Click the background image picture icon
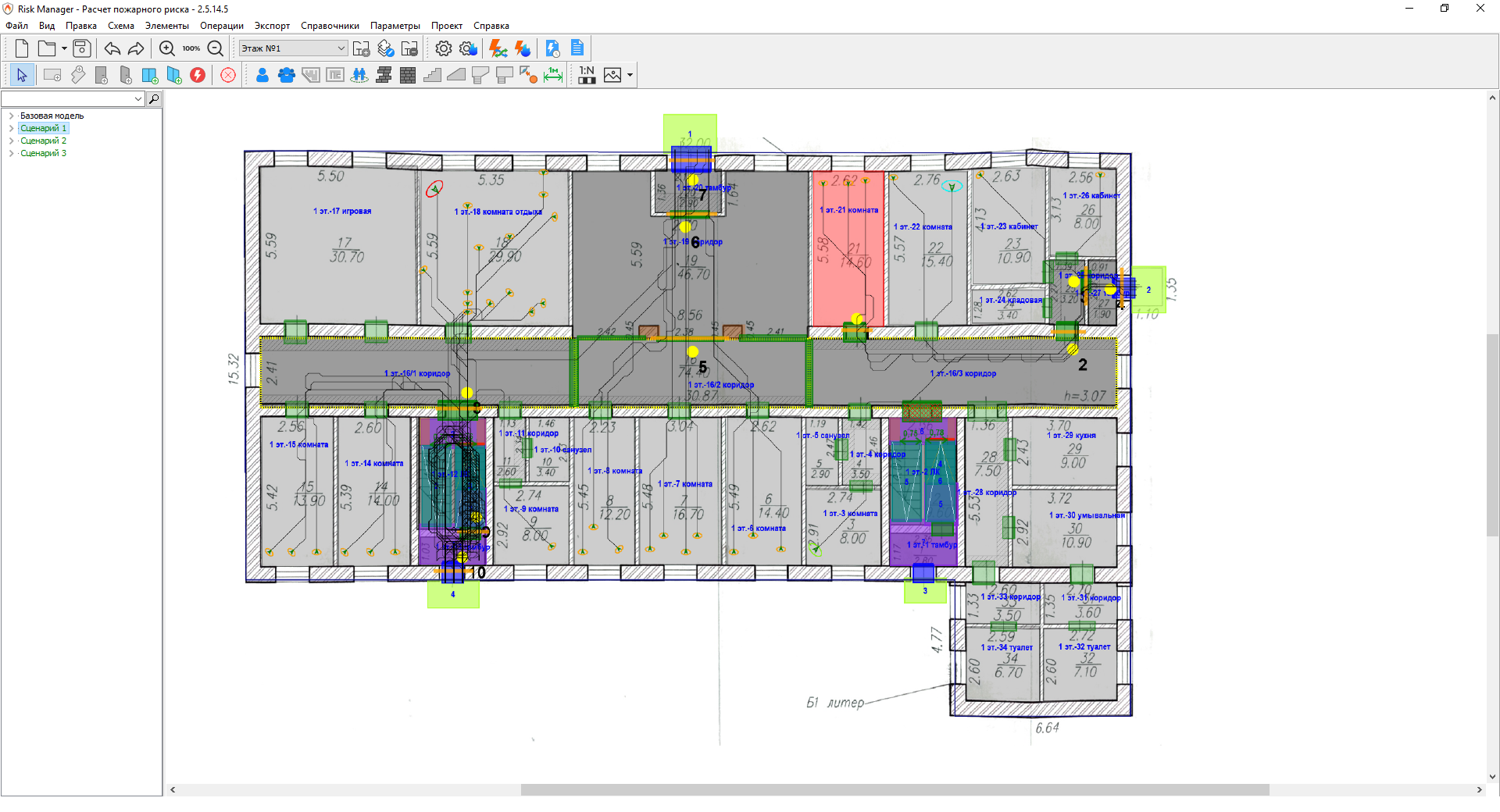 click(x=612, y=75)
